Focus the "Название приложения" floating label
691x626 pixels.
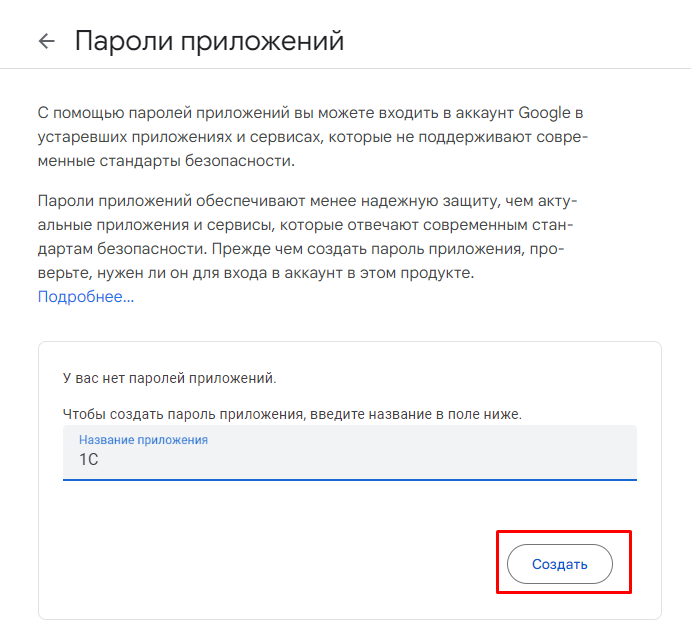coord(143,440)
